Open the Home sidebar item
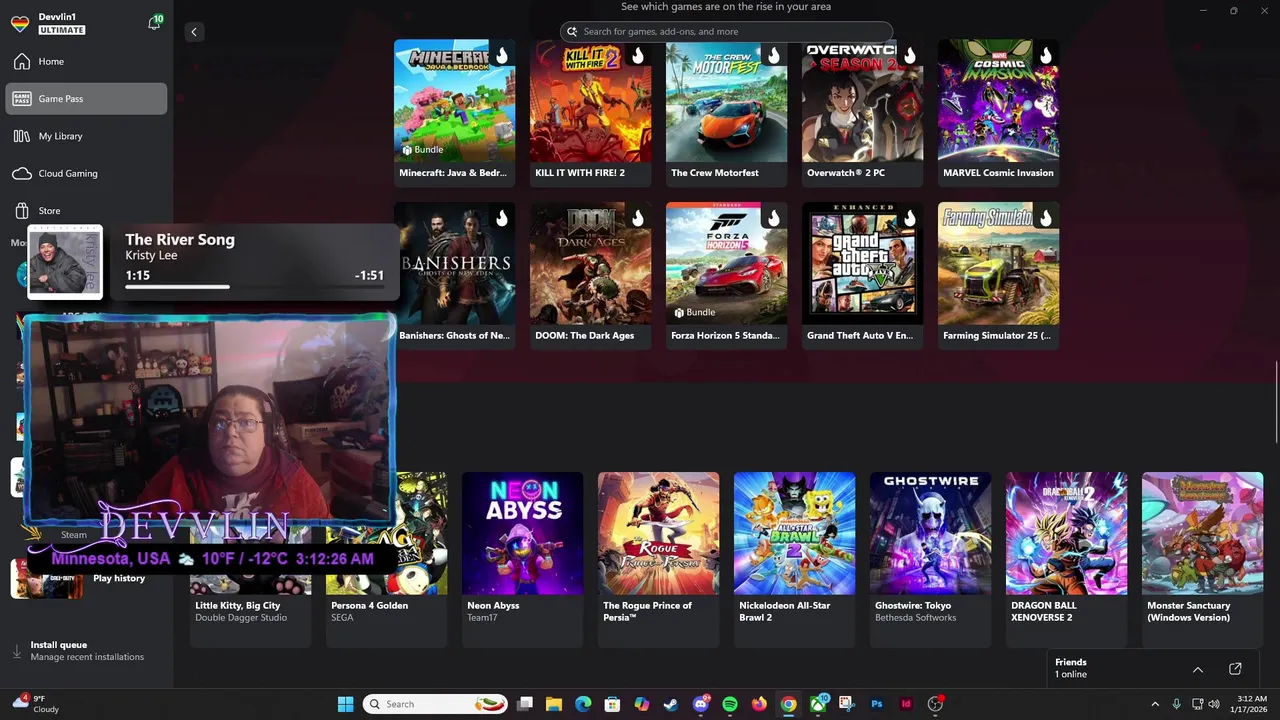The height and width of the screenshot is (720, 1280). click(x=86, y=62)
